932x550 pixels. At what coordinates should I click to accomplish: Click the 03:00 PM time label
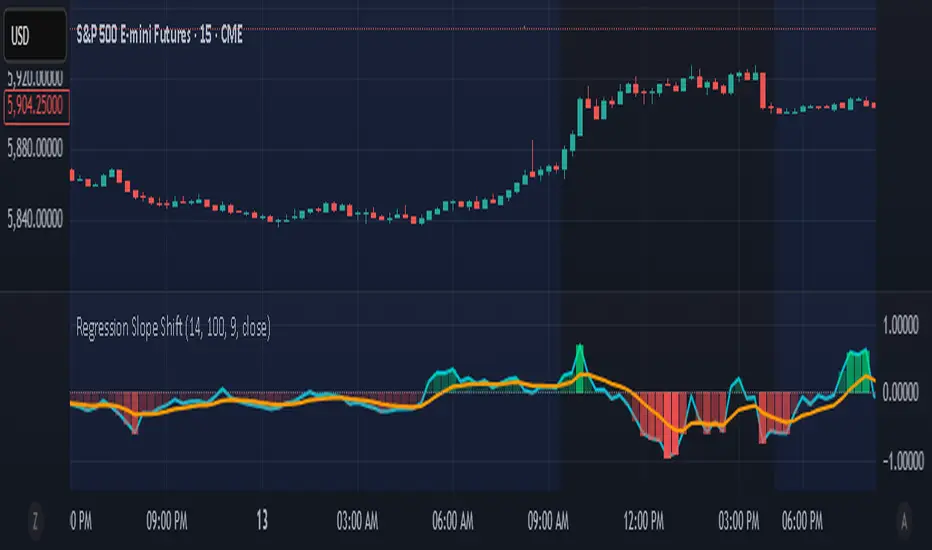coord(738,520)
